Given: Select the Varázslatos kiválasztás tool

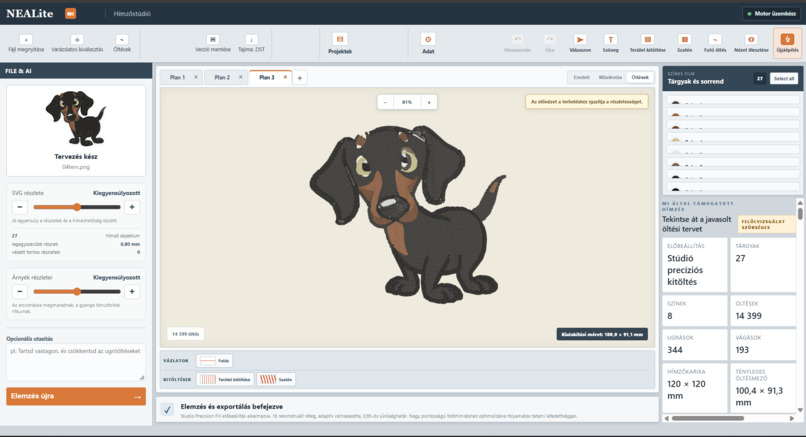Looking at the screenshot, I should tap(77, 44).
